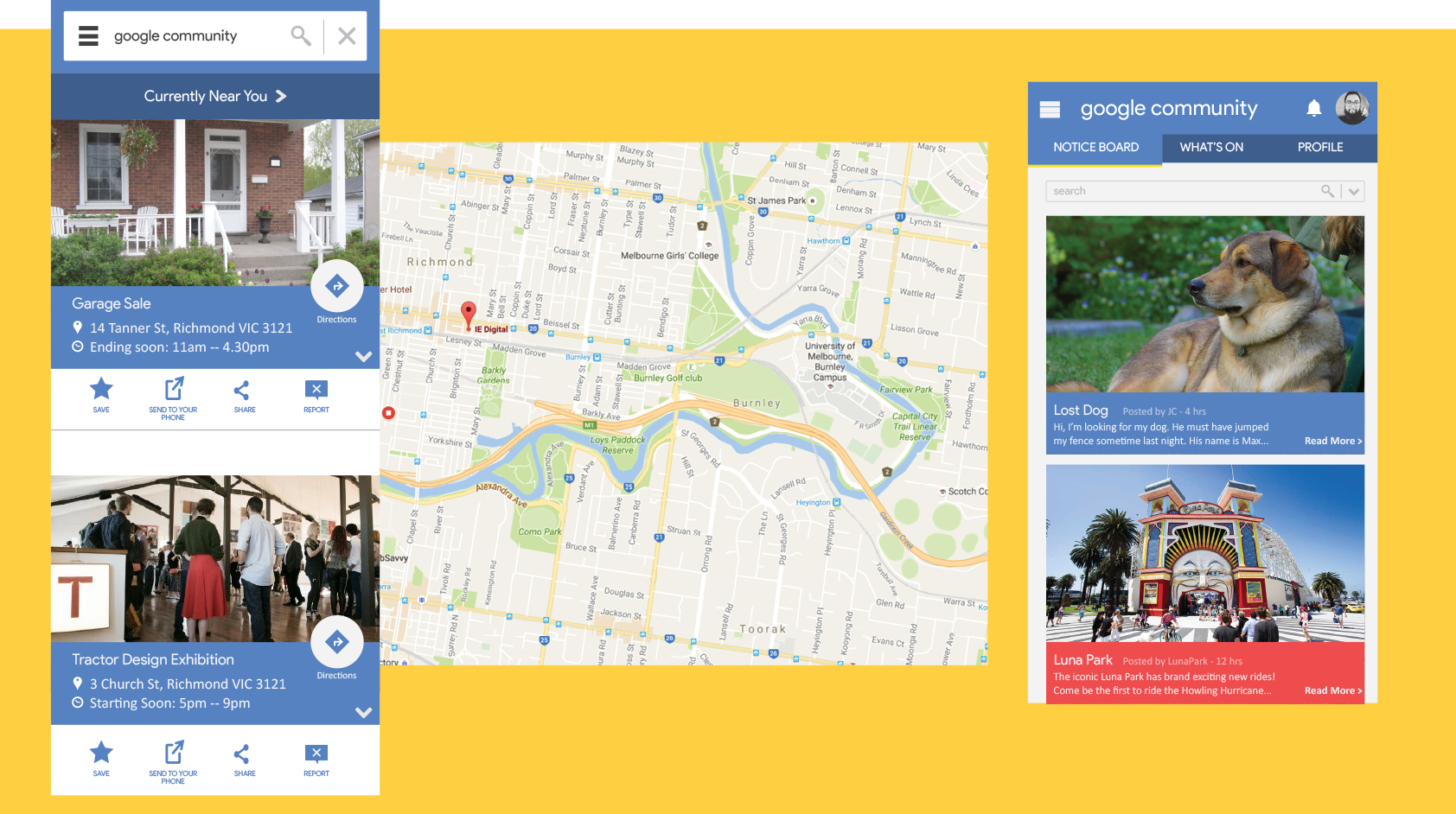Image resolution: width=1456 pixels, height=814 pixels.
Task: Open the Lost Dog photo
Action: (x=1205, y=304)
